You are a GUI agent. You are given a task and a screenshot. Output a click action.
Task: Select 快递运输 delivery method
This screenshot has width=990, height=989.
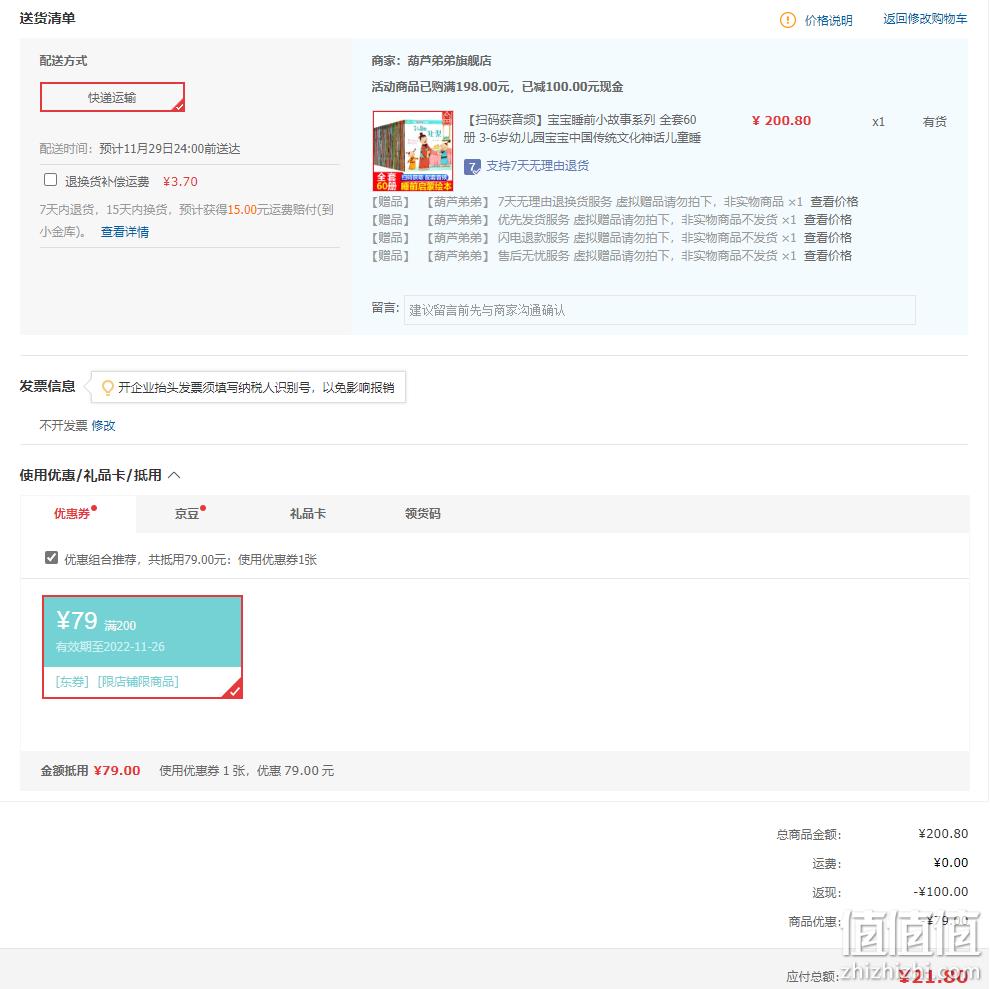[112, 97]
